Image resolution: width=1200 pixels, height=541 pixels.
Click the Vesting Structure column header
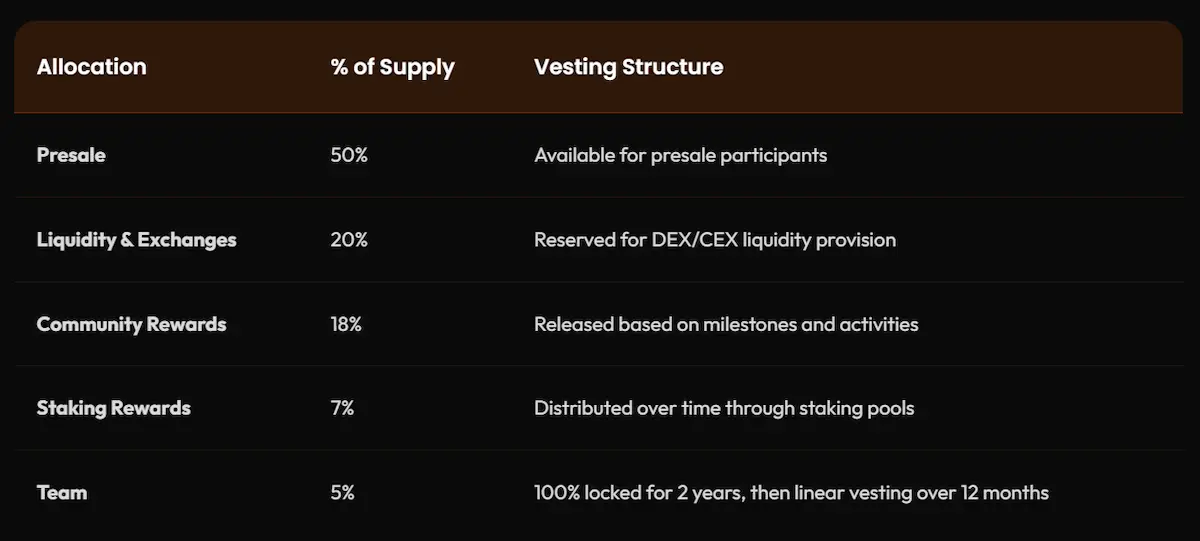coord(628,67)
